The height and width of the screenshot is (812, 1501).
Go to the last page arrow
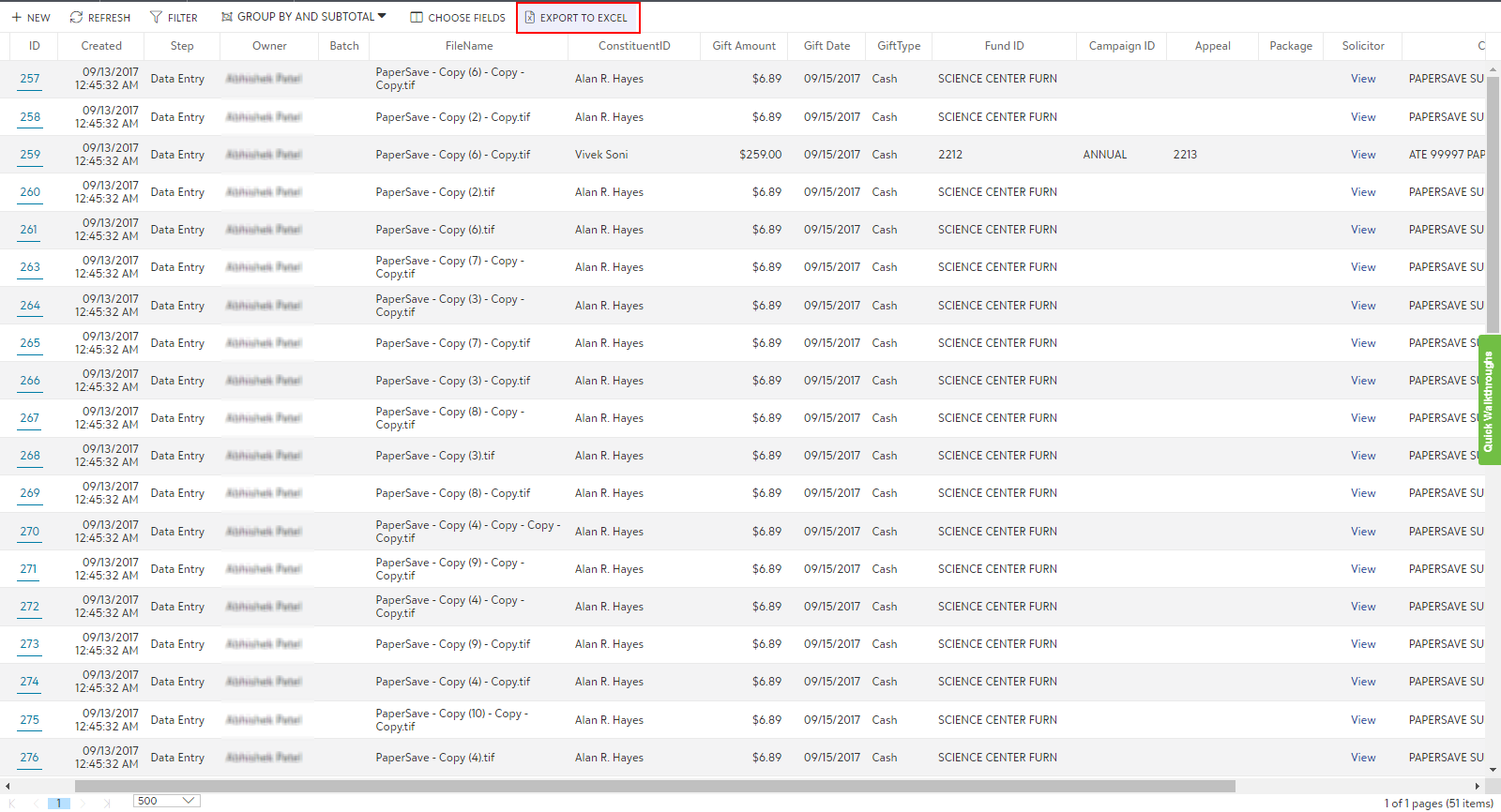106,803
